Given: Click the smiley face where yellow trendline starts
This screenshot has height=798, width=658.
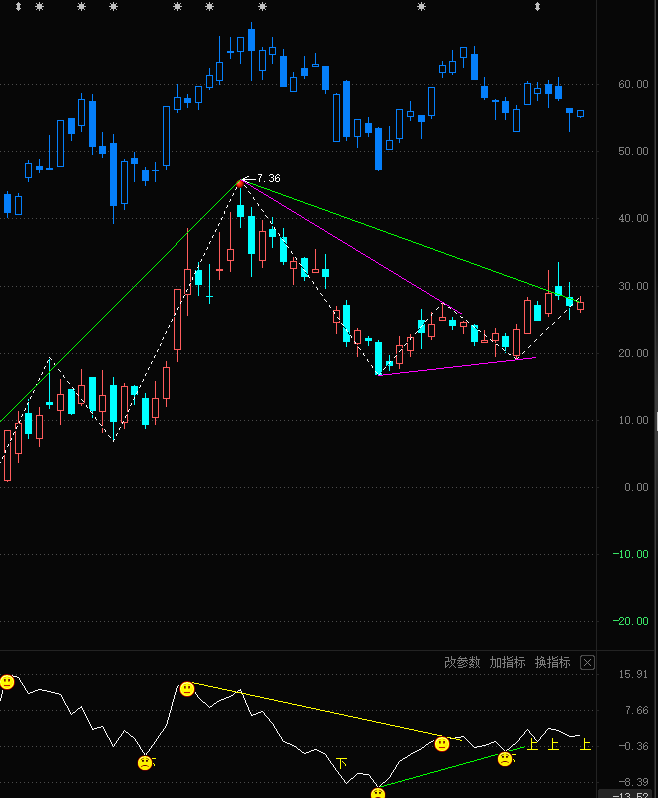Looking at the screenshot, I should click(187, 689).
